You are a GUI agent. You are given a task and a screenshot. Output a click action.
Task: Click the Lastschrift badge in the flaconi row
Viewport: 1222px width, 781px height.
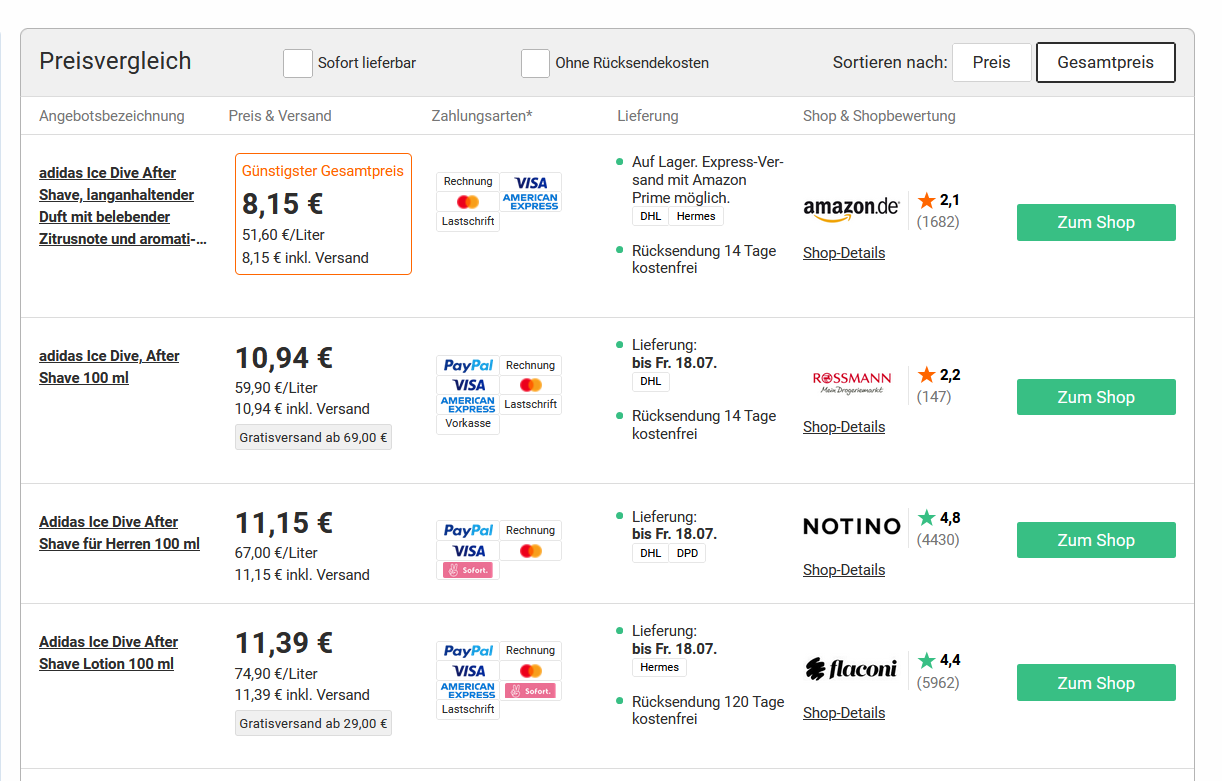click(x=468, y=709)
